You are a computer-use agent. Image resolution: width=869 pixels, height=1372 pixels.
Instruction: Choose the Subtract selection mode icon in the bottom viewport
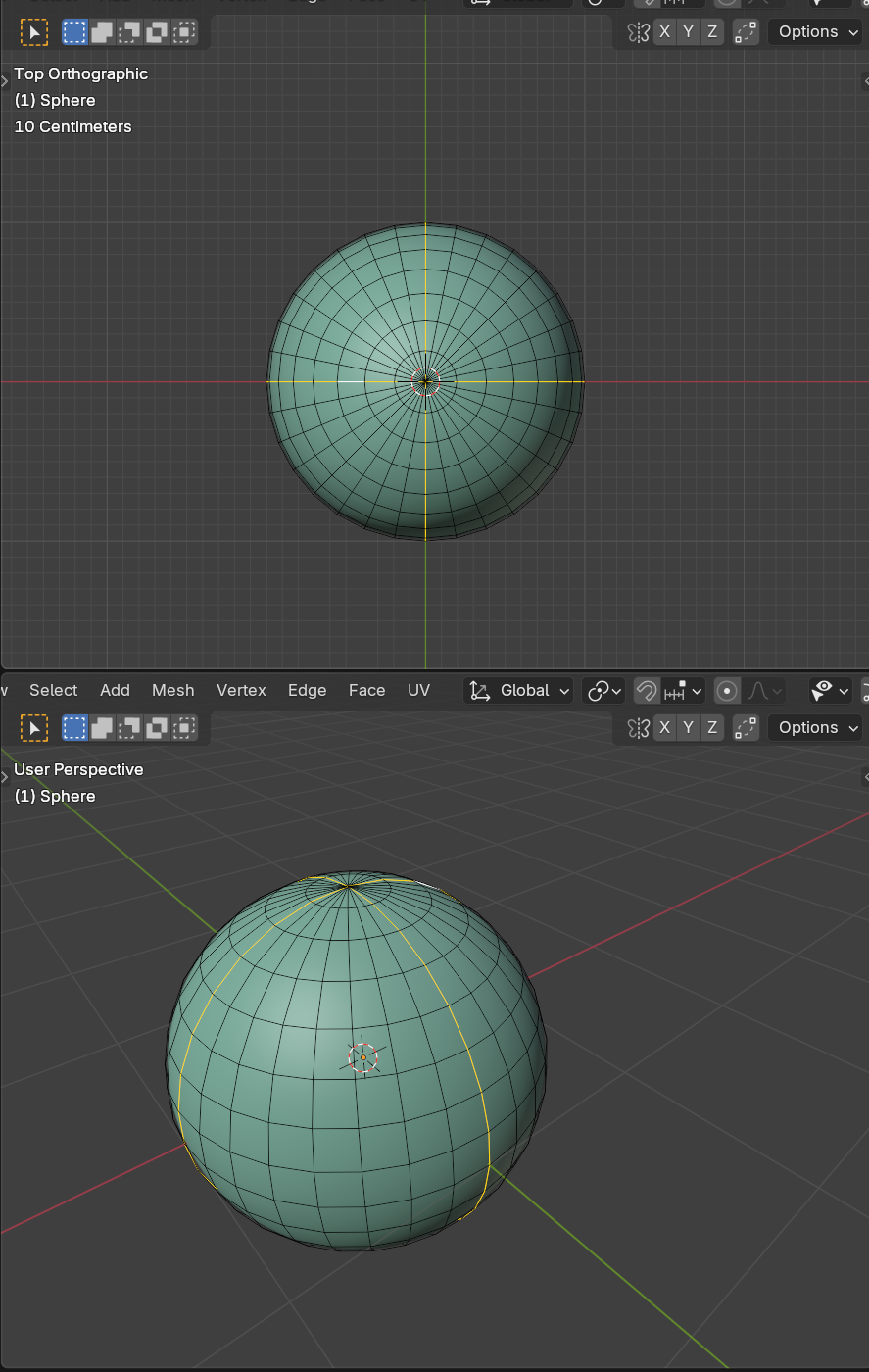pyautogui.click(x=129, y=727)
